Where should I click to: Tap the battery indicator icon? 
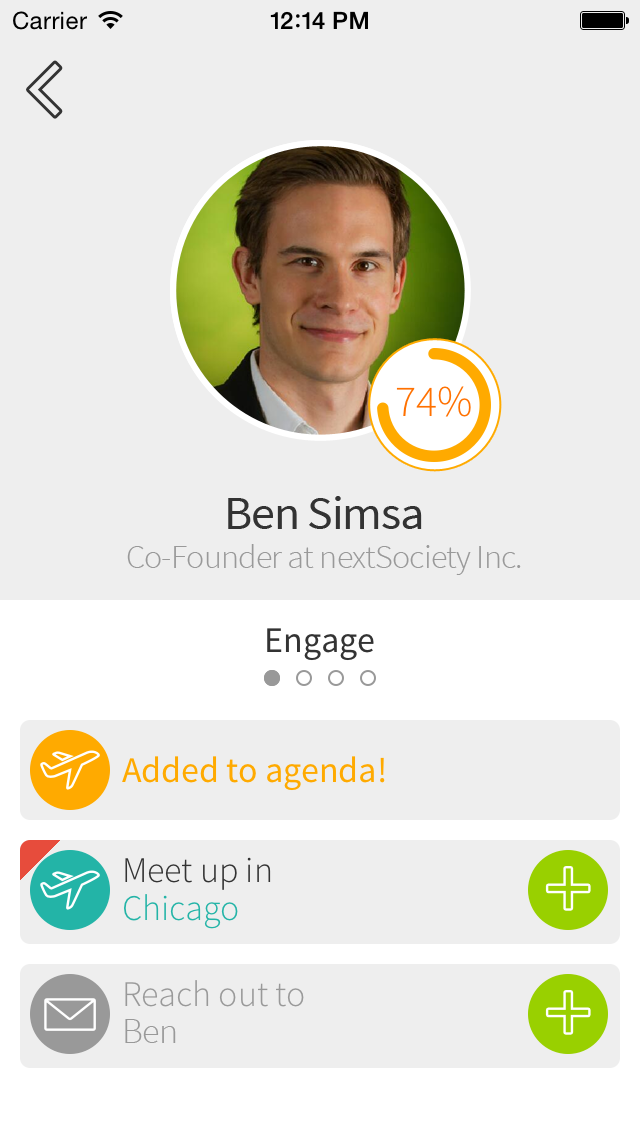click(x=602, y=20)
